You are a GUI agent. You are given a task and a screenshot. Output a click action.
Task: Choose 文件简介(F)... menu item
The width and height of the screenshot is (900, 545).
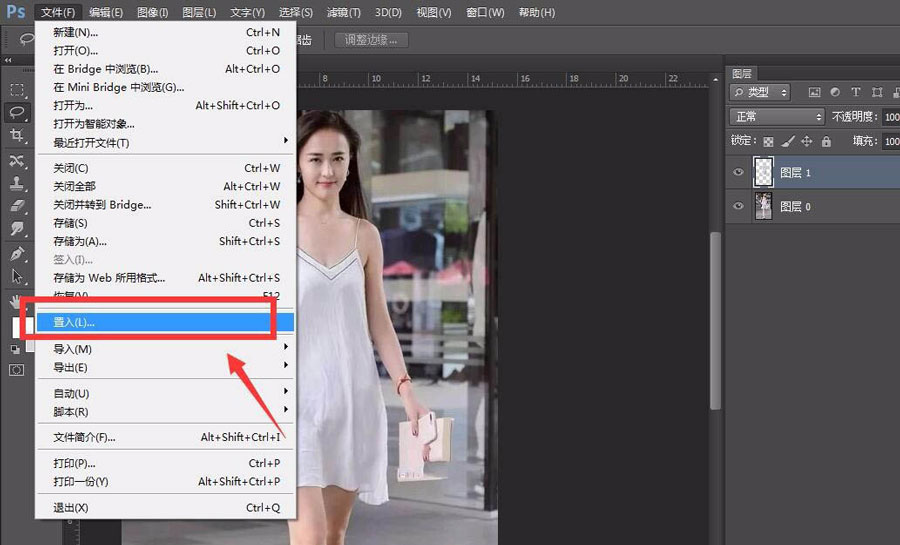click(166, 437)
